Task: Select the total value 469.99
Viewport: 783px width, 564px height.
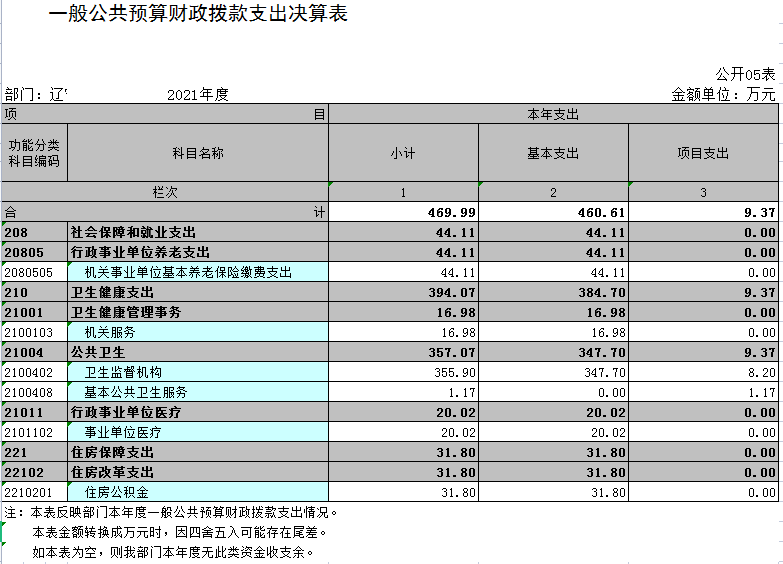Action: point(403,212)
